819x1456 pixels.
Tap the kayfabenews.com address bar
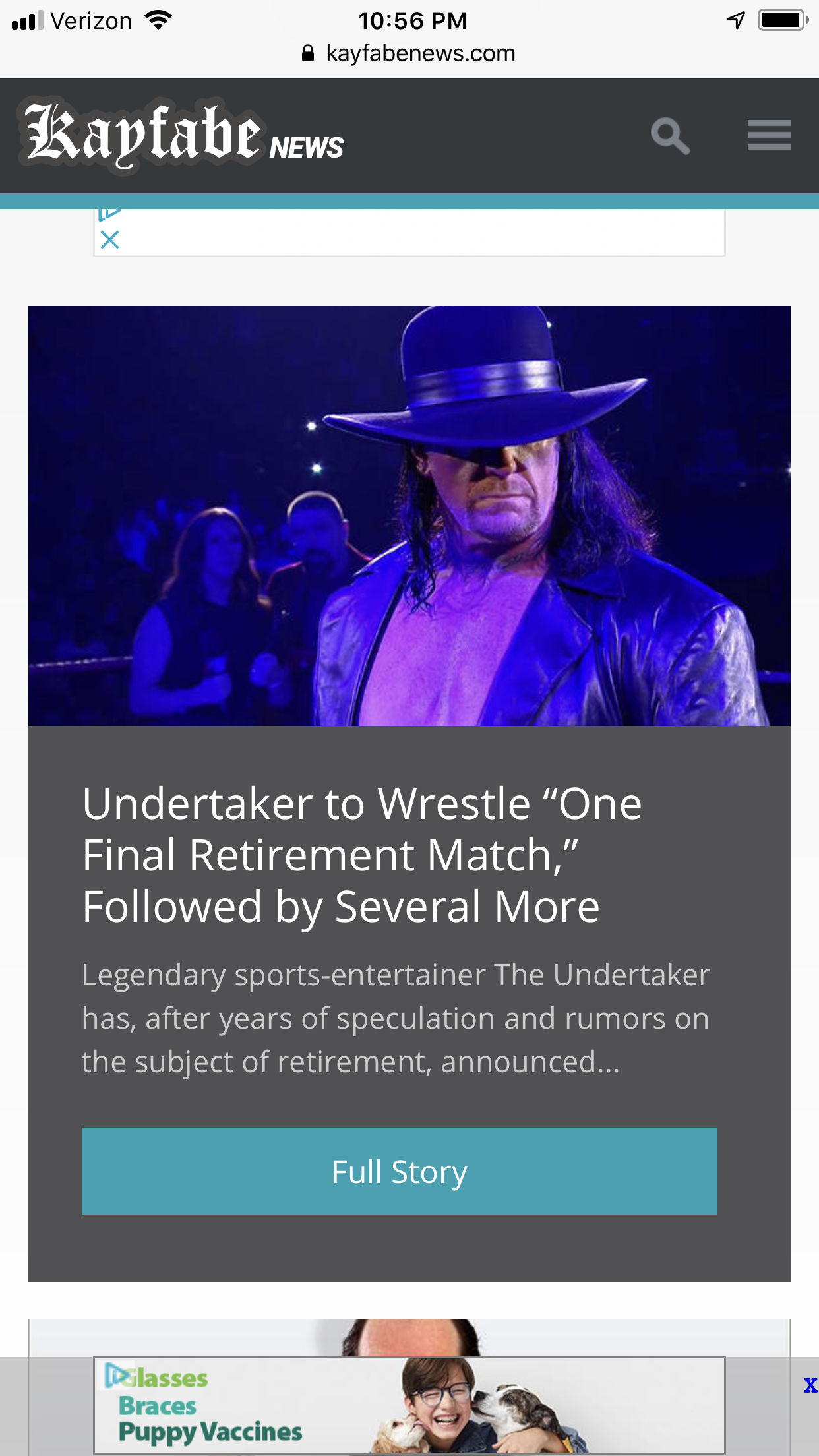click(409, 53)
